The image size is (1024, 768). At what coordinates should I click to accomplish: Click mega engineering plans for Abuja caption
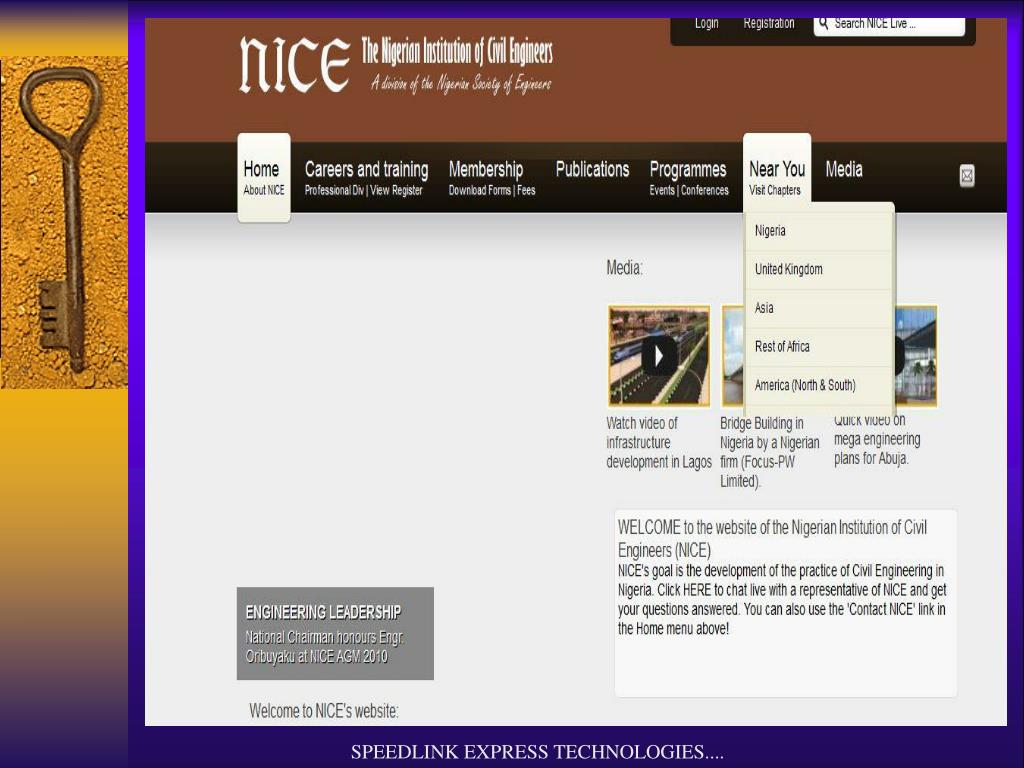877,440
